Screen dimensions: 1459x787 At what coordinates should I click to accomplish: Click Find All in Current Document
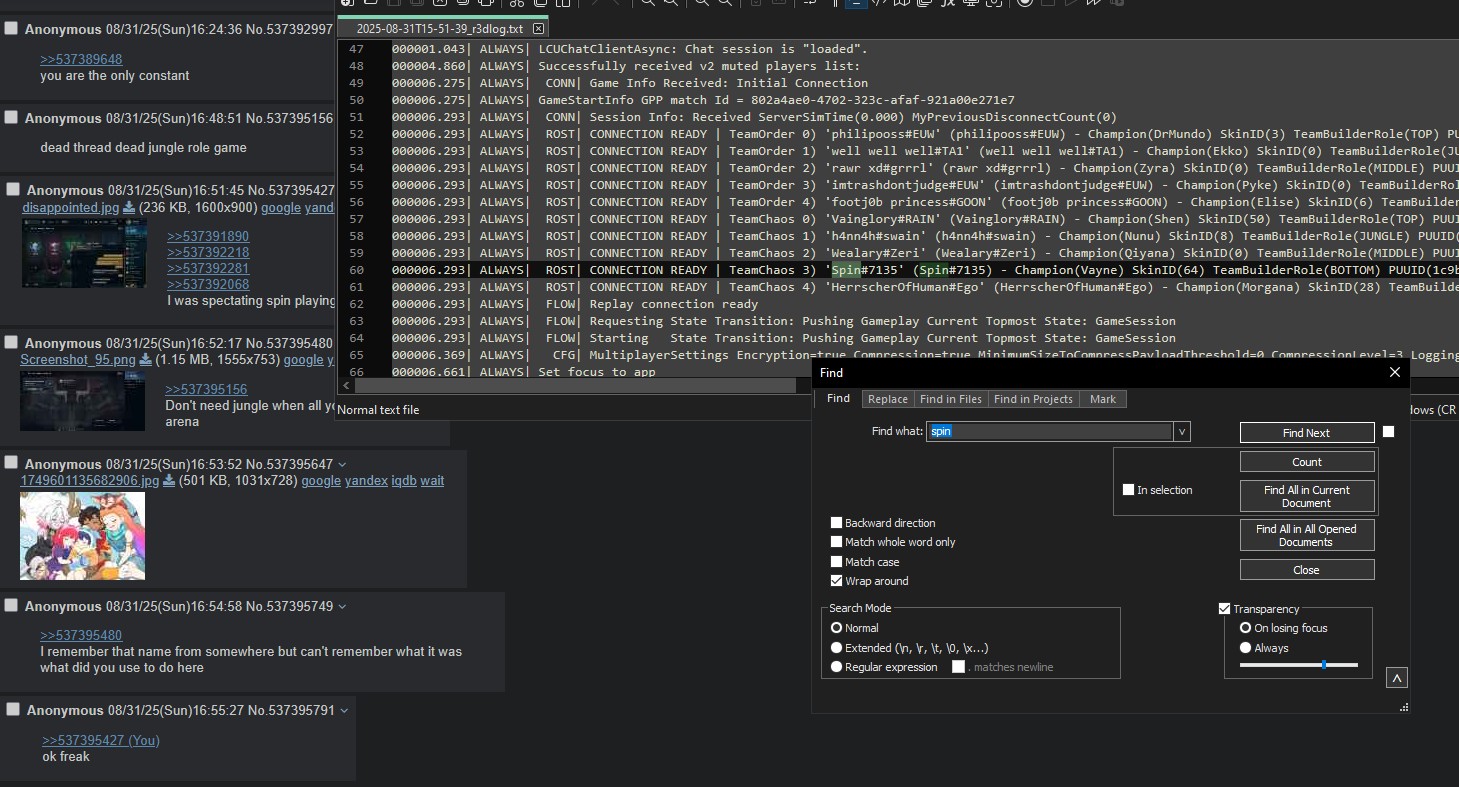(1307, 496)
